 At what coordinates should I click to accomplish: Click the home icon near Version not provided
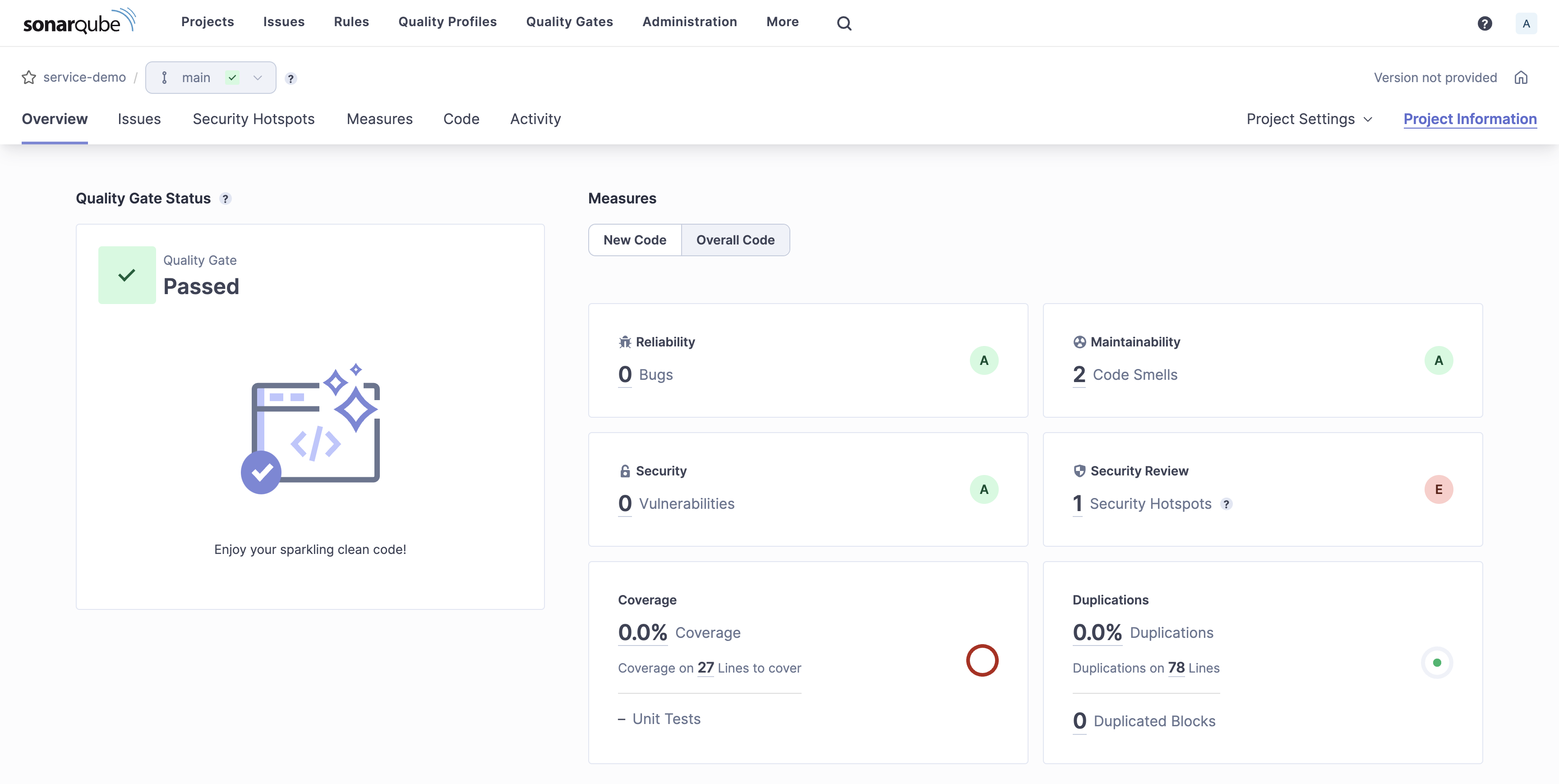(1522, 78)
